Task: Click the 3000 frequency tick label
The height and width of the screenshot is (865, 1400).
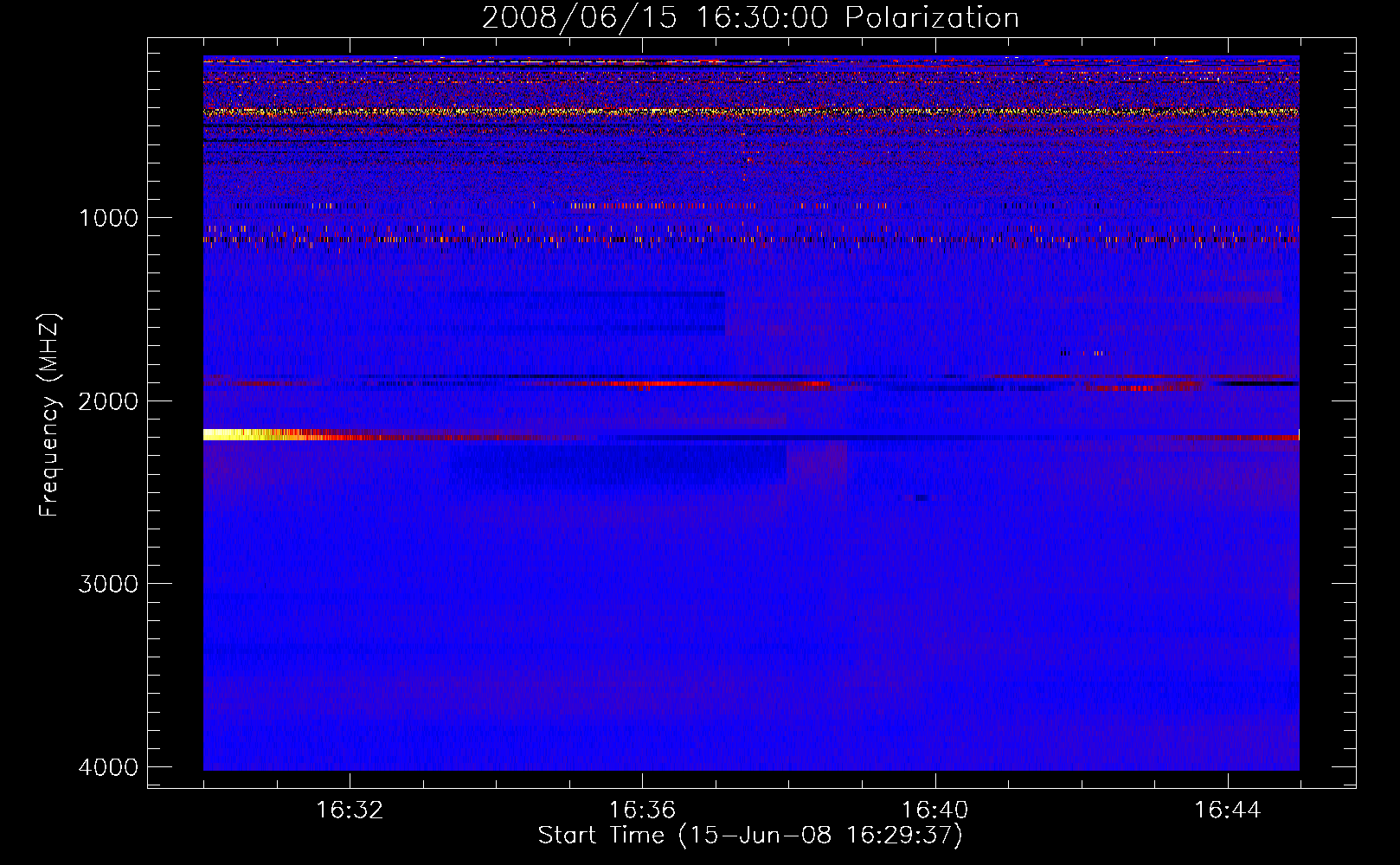Action: click(109, 584)
